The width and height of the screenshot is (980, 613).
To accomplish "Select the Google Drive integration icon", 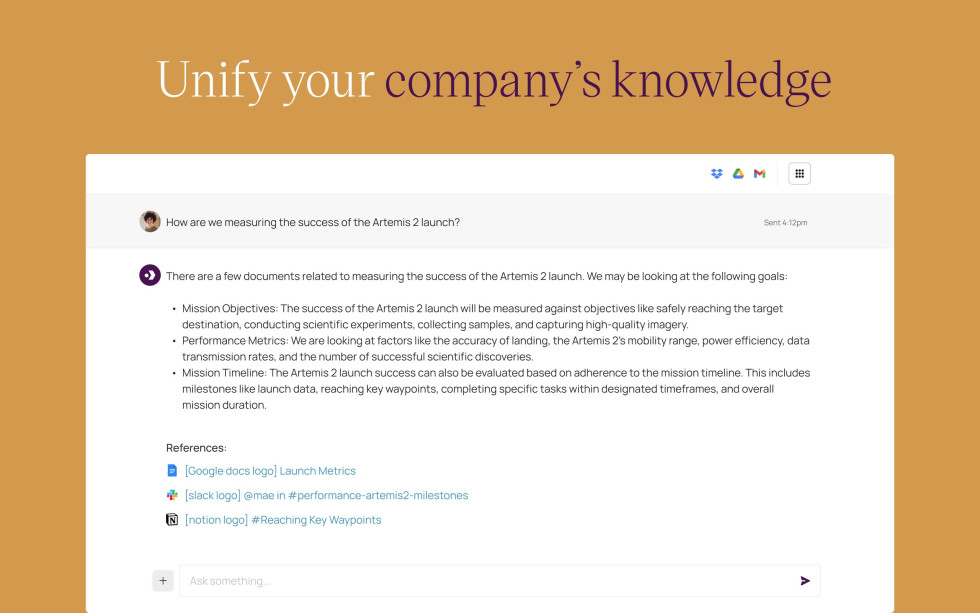I will [737, 173].
